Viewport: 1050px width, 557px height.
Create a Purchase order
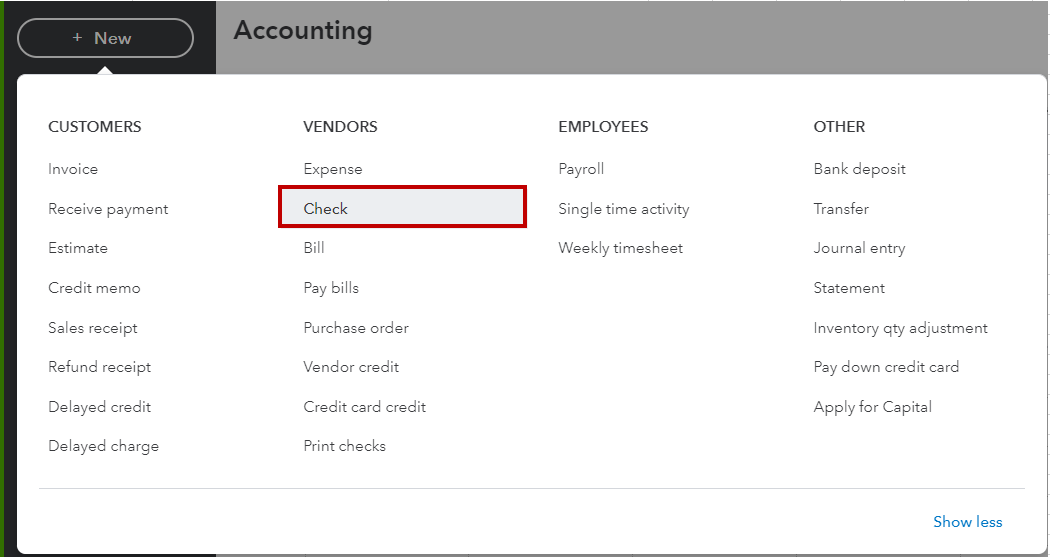point(356,328)
